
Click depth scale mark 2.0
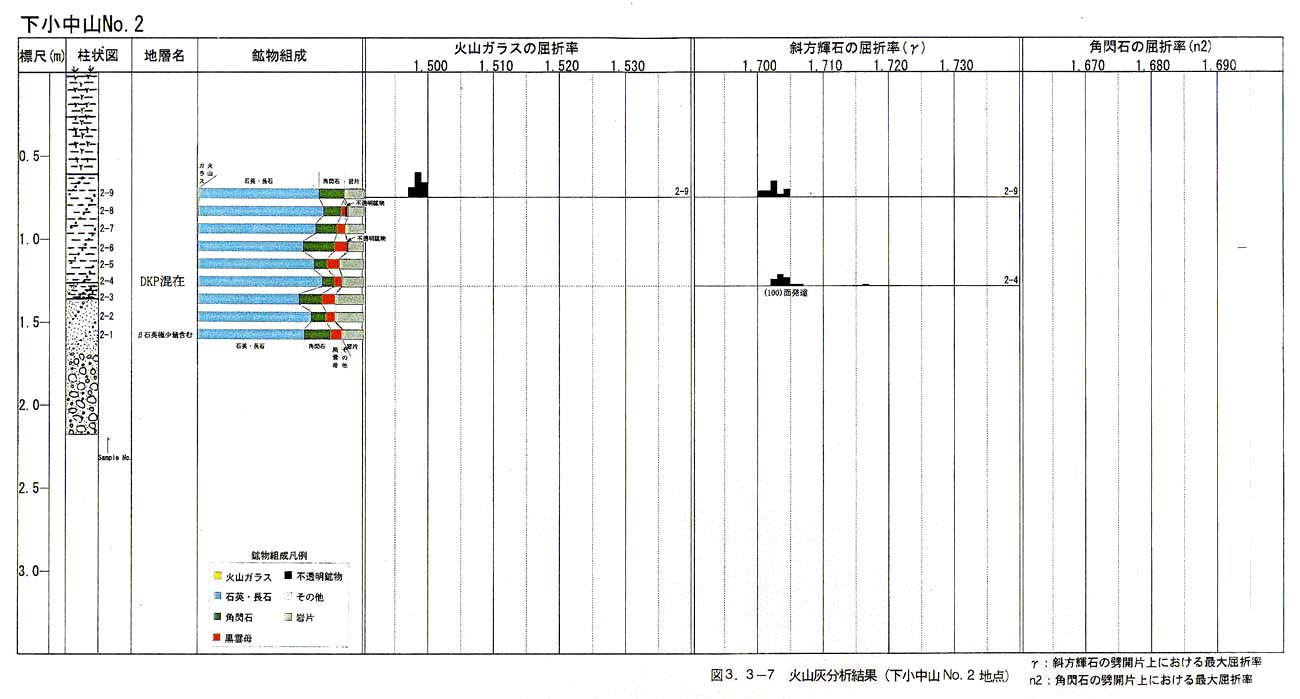(x=32, y=406)
